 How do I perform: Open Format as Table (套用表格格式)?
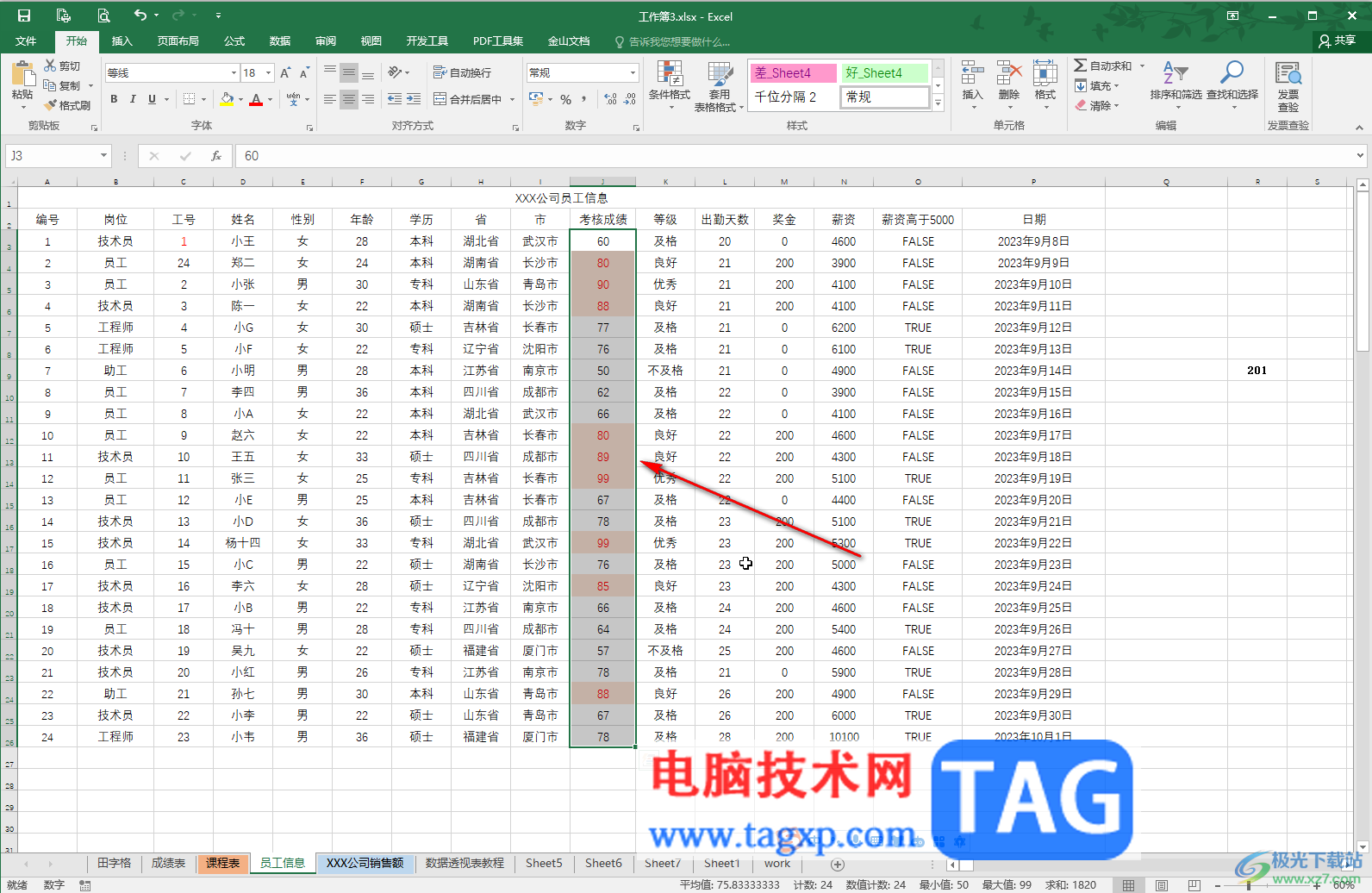coord(719,86)
